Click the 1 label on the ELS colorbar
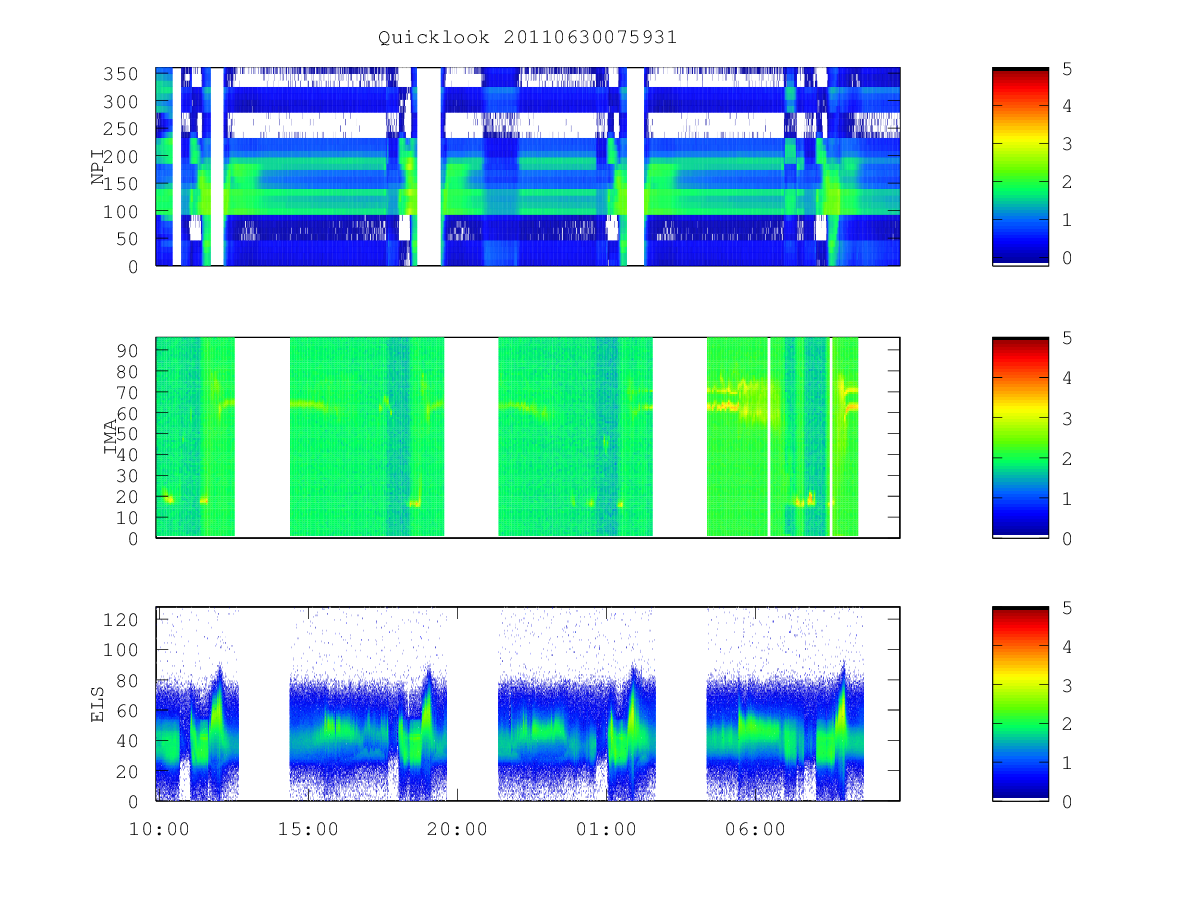Viewport: 1200px width, 900px height. (x=1068, y=763)
